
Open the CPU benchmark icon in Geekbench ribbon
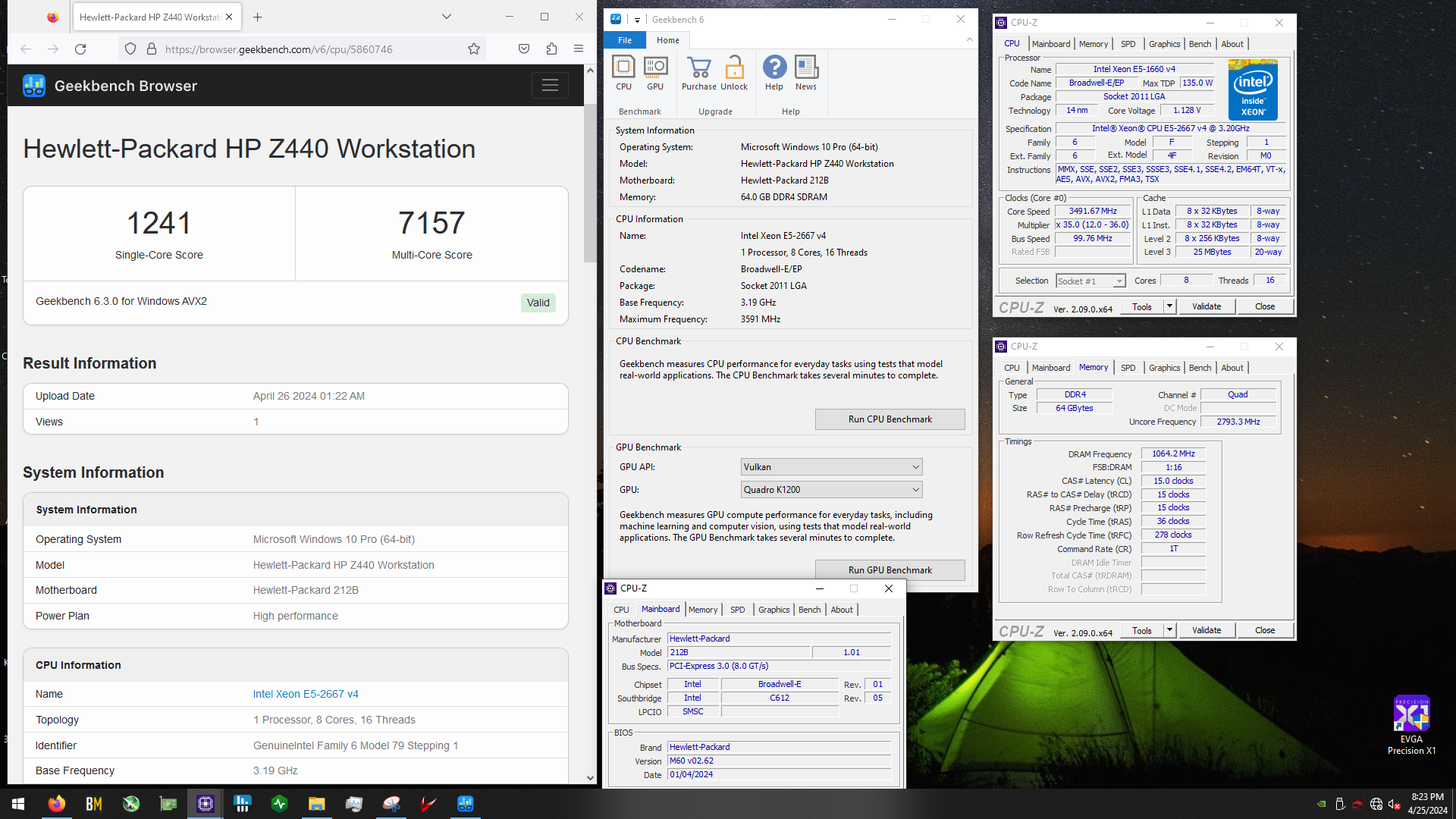623,74
